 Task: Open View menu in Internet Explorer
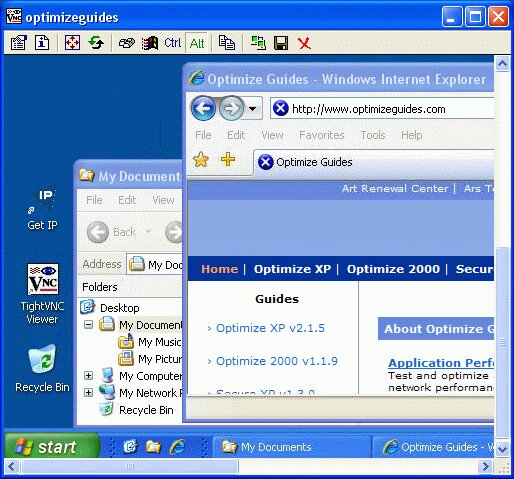pyautogui.click(x=272, y=135)
